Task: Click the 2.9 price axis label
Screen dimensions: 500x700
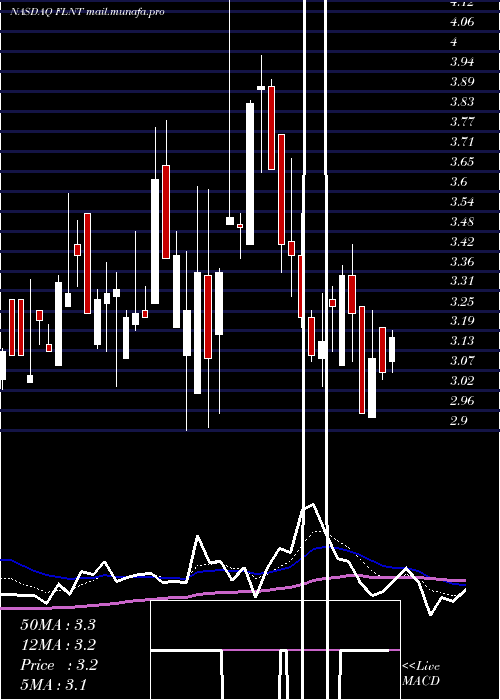Action: [x=459, y=421]
